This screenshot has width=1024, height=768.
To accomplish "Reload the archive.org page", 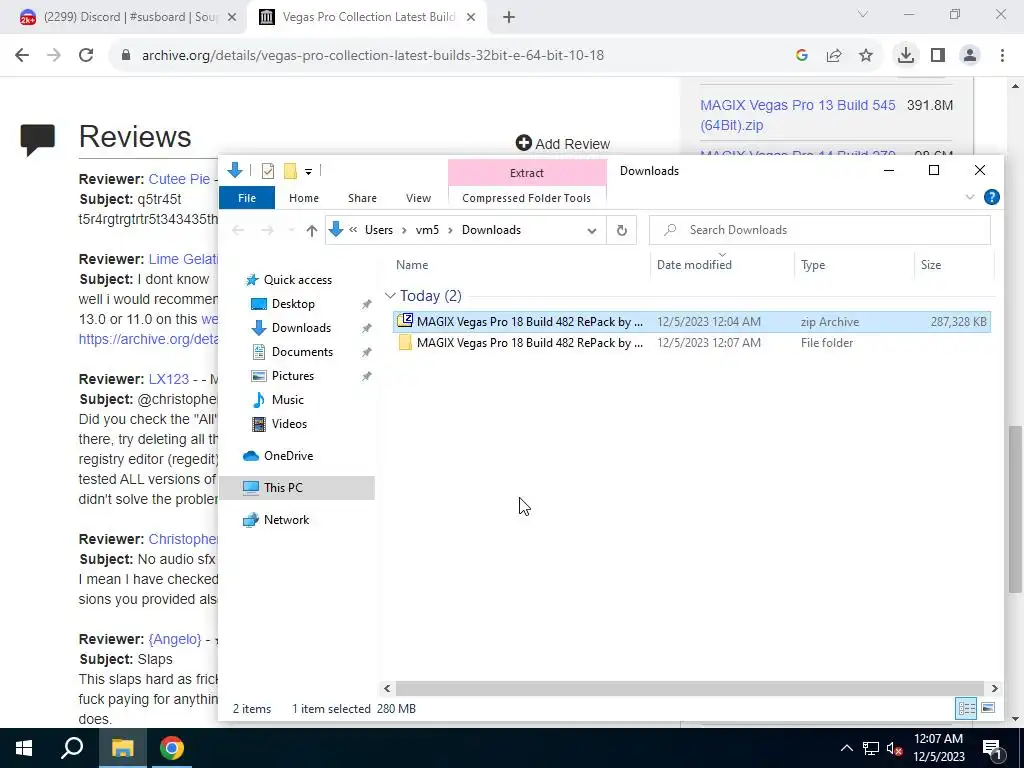I will pos(86,56).
